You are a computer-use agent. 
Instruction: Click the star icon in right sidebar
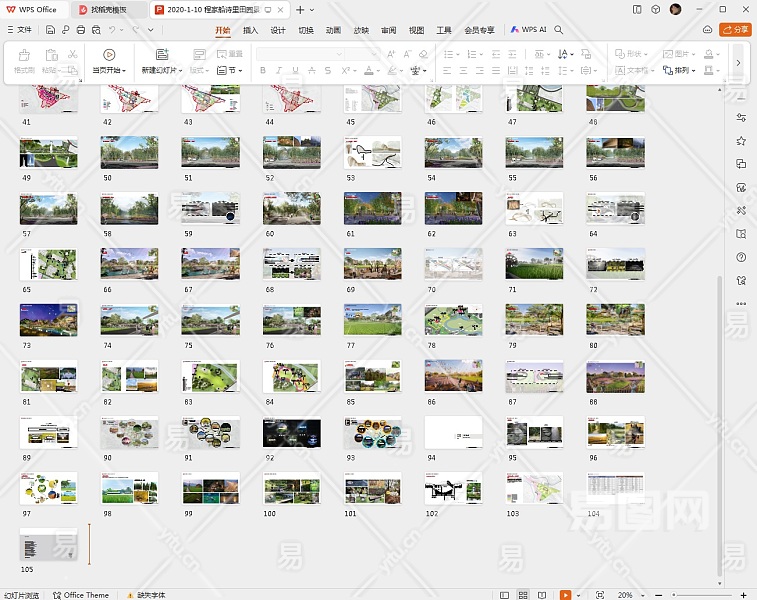[741, 141]
